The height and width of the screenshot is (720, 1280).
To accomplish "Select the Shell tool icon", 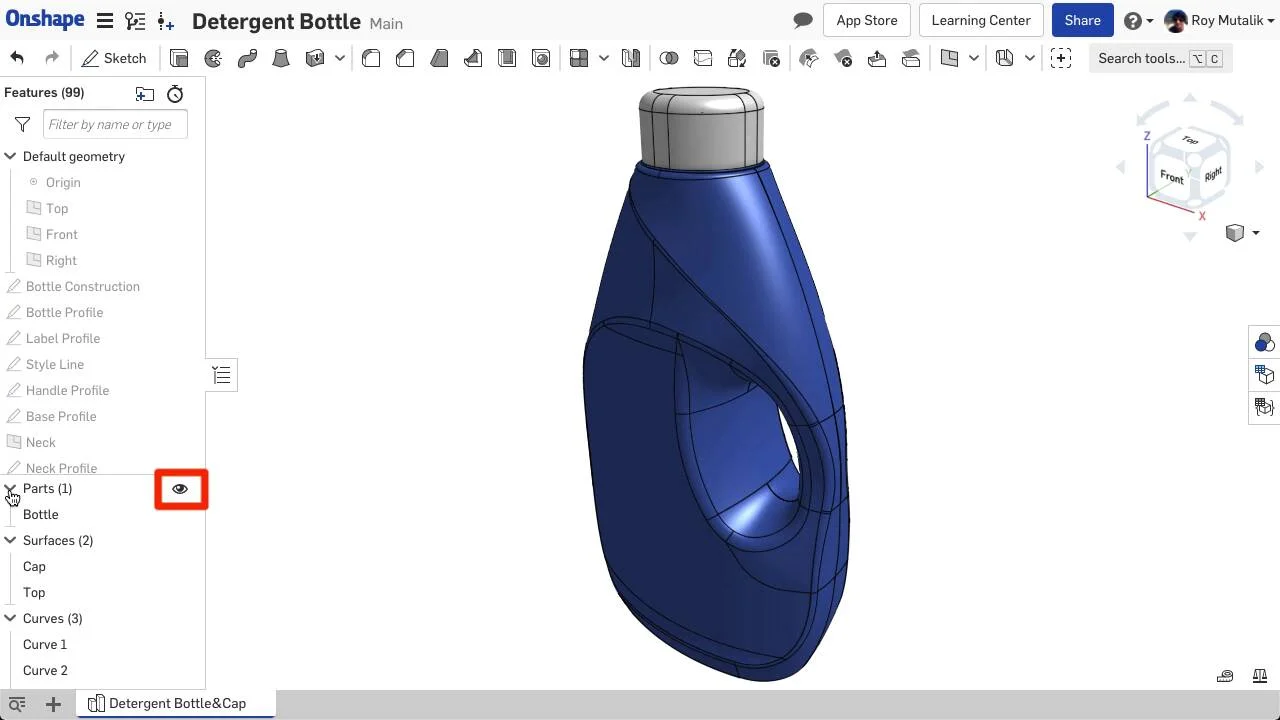I will 507,58.
